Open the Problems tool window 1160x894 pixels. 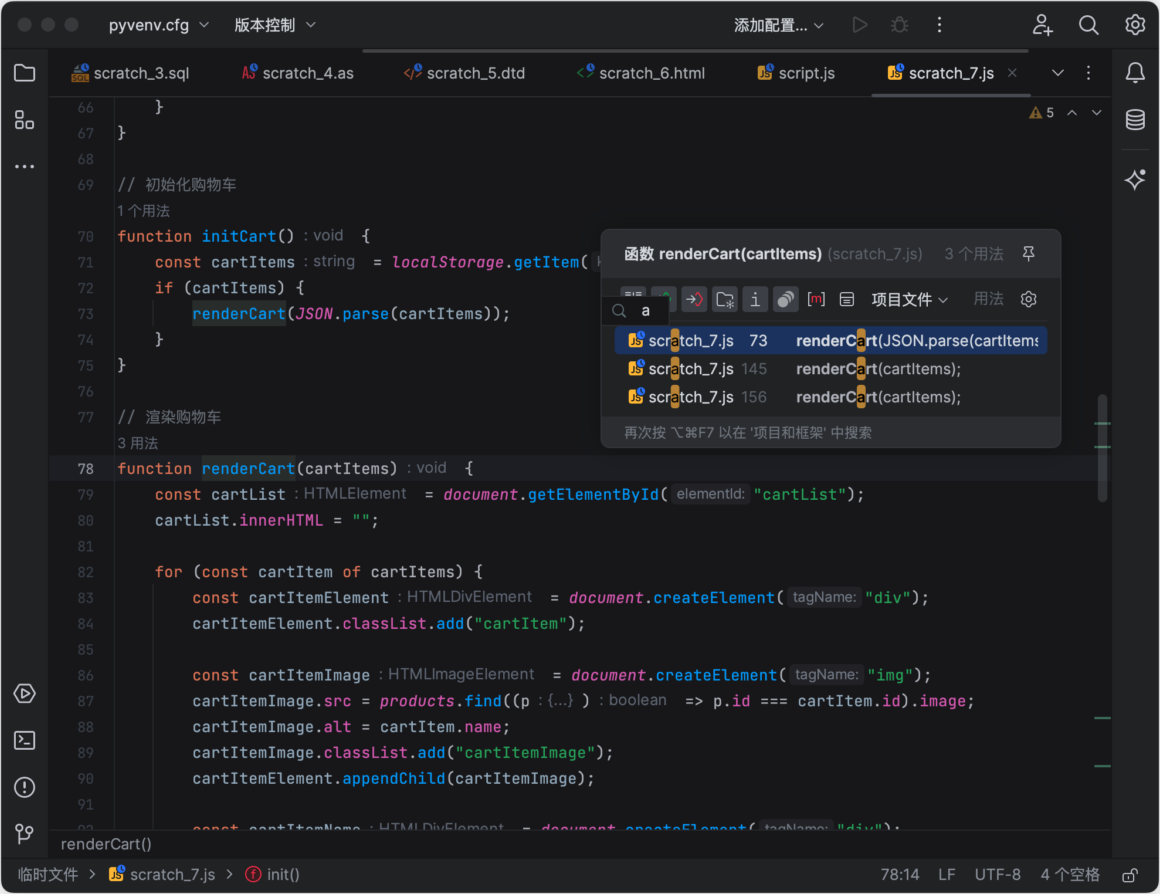(24, 787)
